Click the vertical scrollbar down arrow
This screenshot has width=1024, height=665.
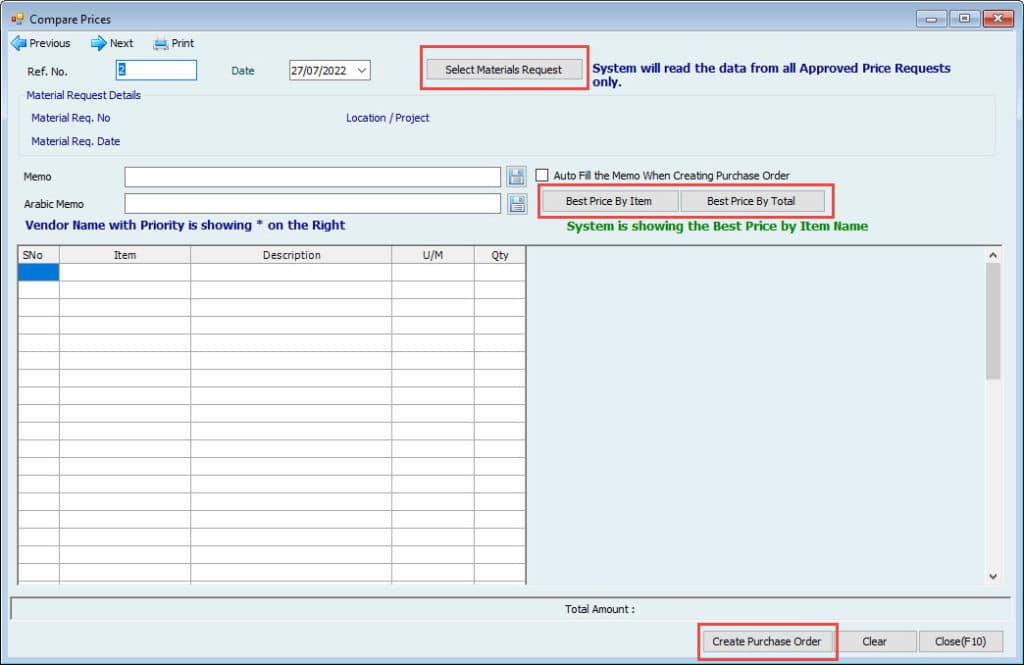coord(993,576)
